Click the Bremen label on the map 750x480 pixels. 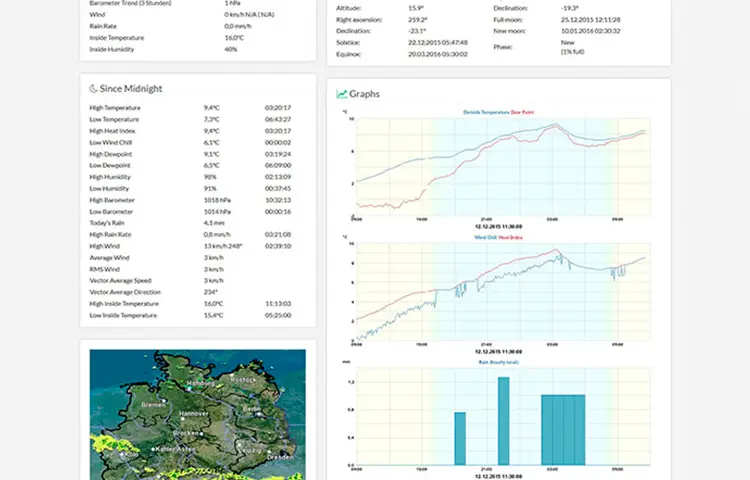coord(153,405)
